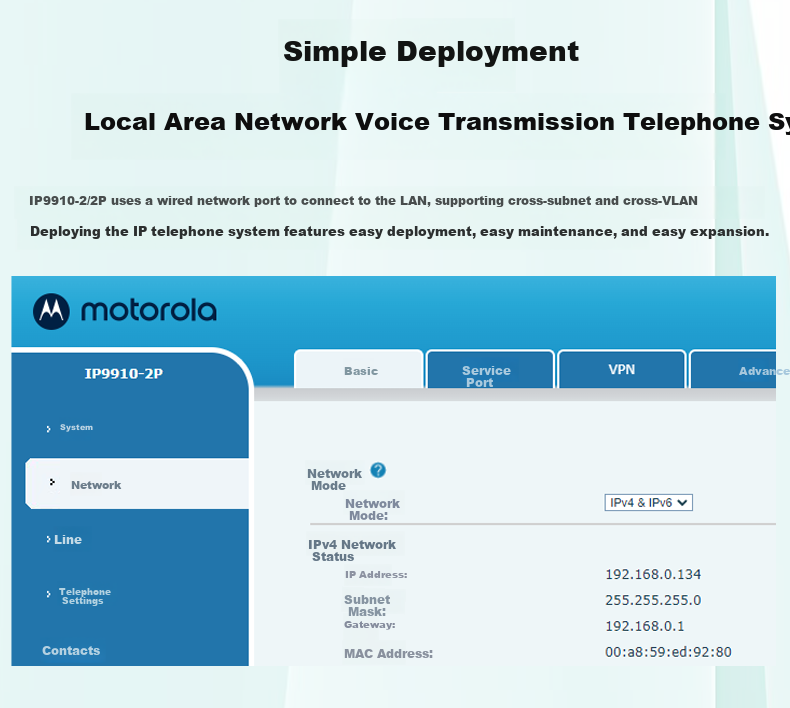
Task: Expand the System sidebar menu
Action: tap(76, 427)
